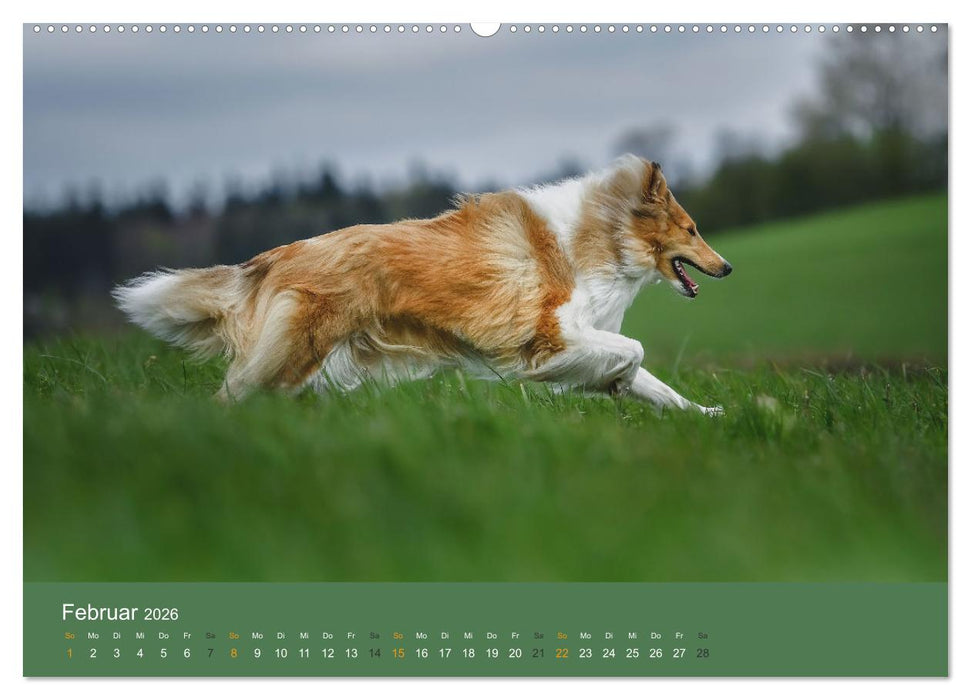Click the Sa weekday label
This screenshot has width=971, height=700.
[209, 636]
